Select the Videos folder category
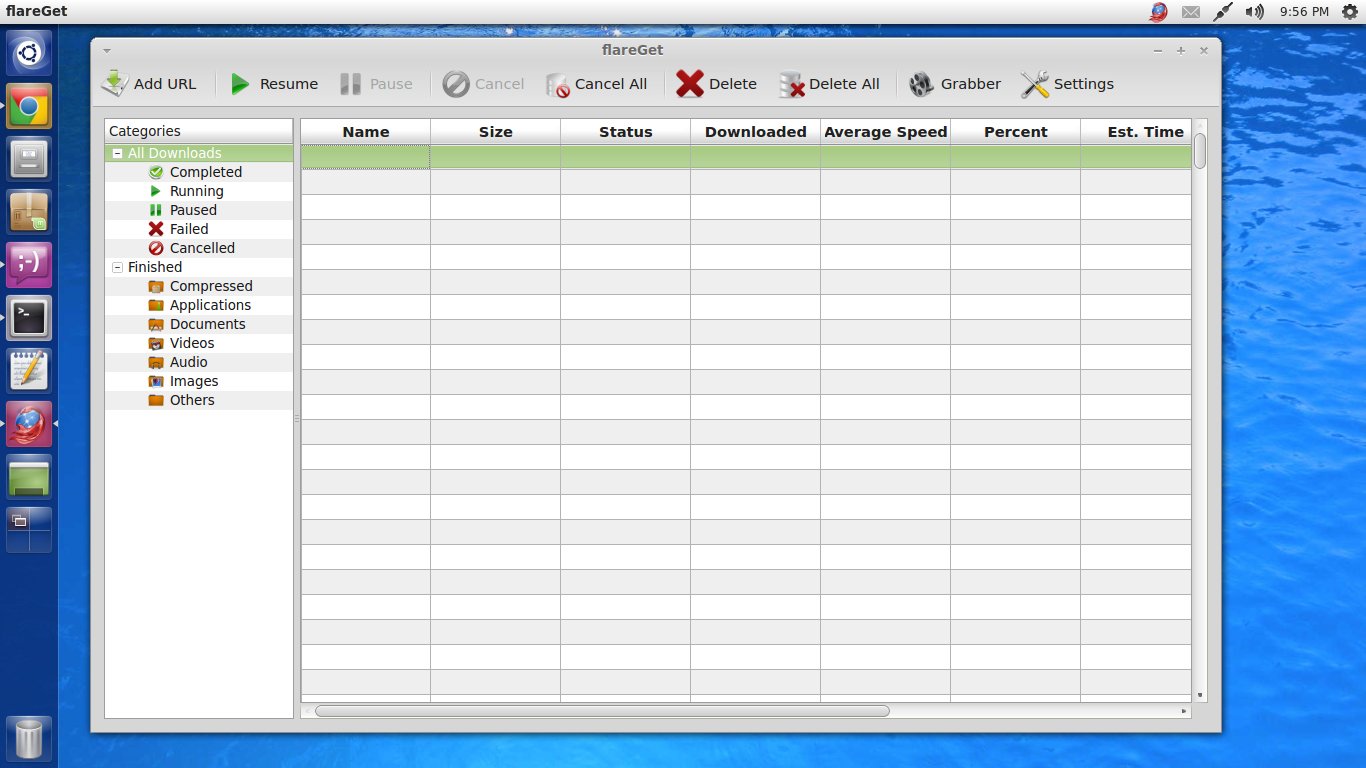Viewport: 1366px width, 768px height. coord(191,343)
